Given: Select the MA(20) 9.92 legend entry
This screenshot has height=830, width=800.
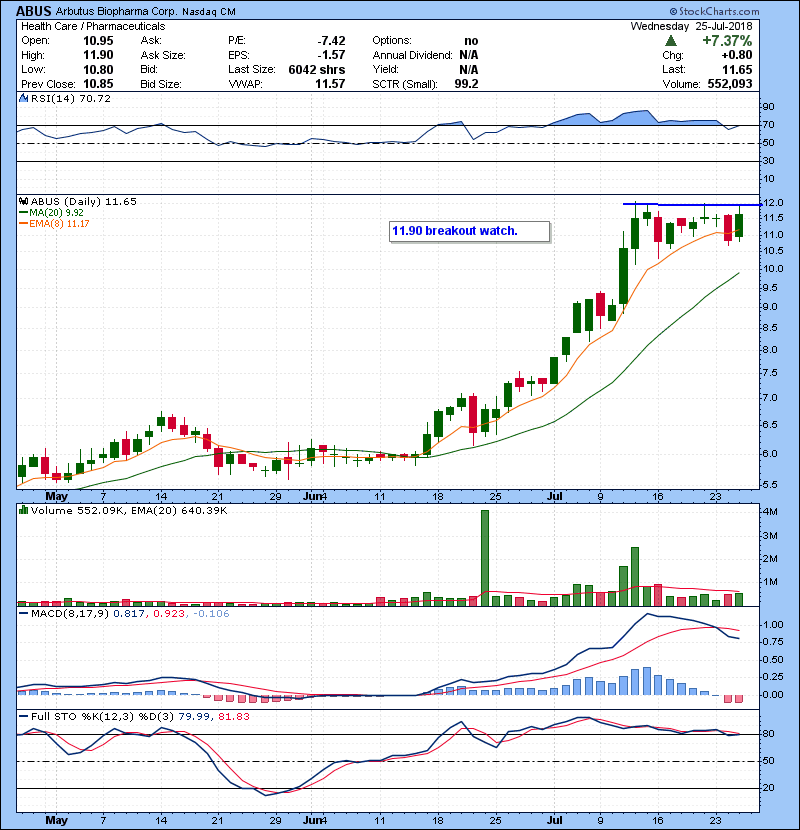Looking at the screenshot, I should pos(51,213).
